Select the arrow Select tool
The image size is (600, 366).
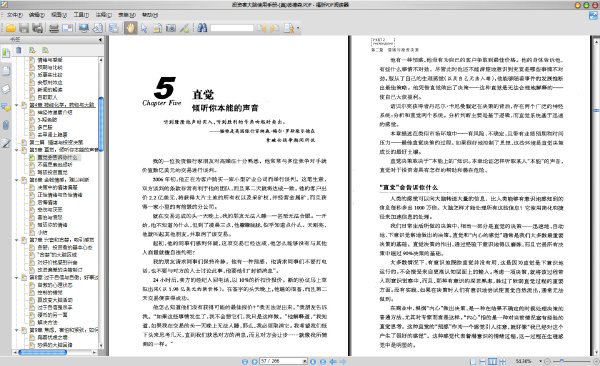[x=144, y=28]
